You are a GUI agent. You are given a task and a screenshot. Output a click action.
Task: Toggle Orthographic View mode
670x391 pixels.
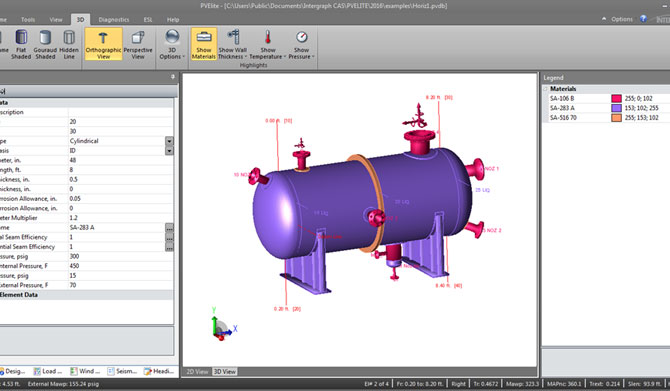point(103,44)
